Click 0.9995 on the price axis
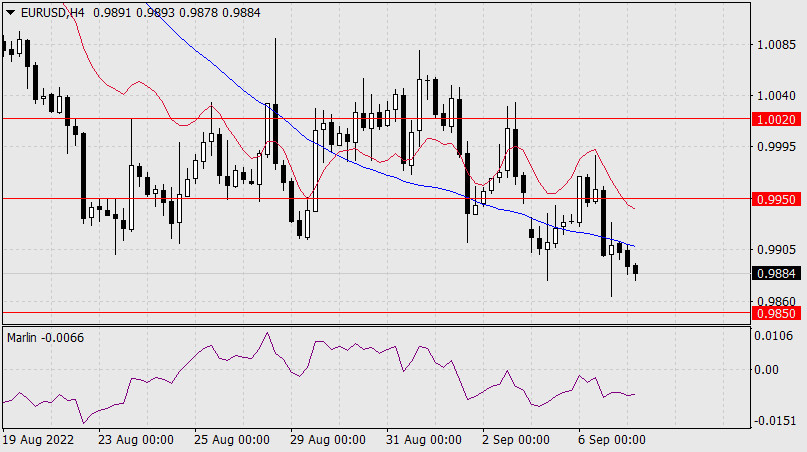 coord(777,147)
